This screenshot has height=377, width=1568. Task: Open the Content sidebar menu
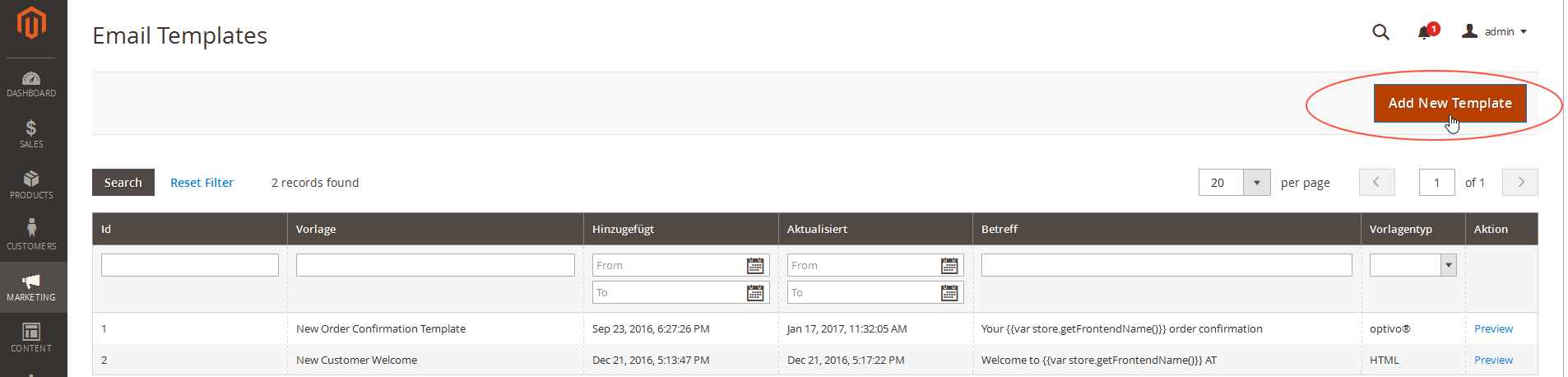click(x=31, y=337)
